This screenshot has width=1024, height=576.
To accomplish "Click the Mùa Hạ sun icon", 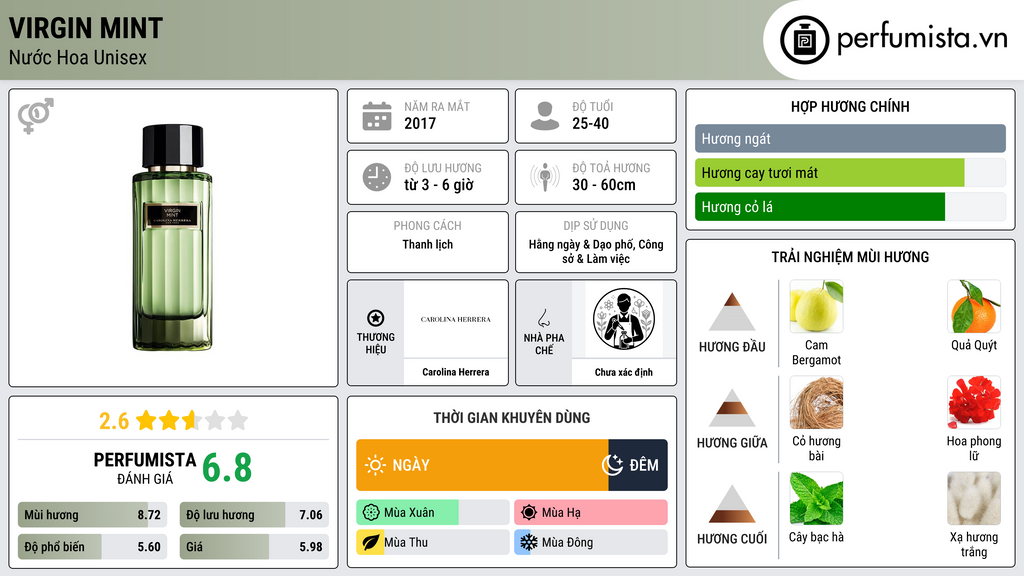I will click(529, 513).
